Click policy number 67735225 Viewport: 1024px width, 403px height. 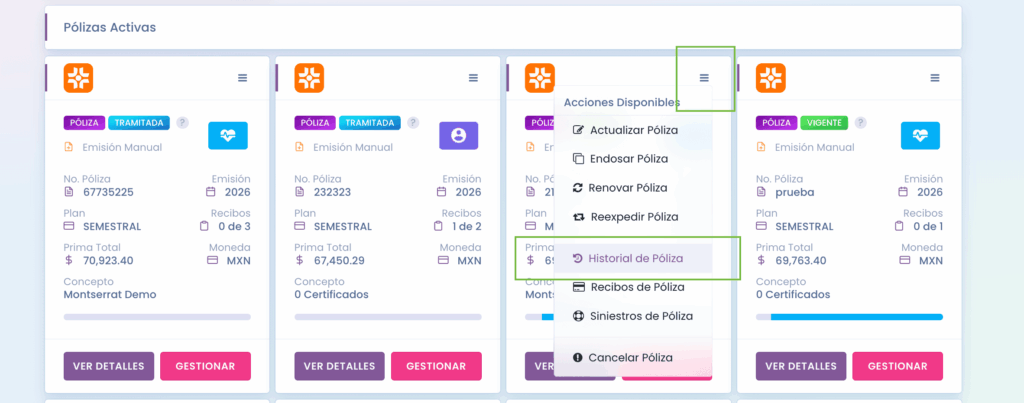tap(110, 192)
